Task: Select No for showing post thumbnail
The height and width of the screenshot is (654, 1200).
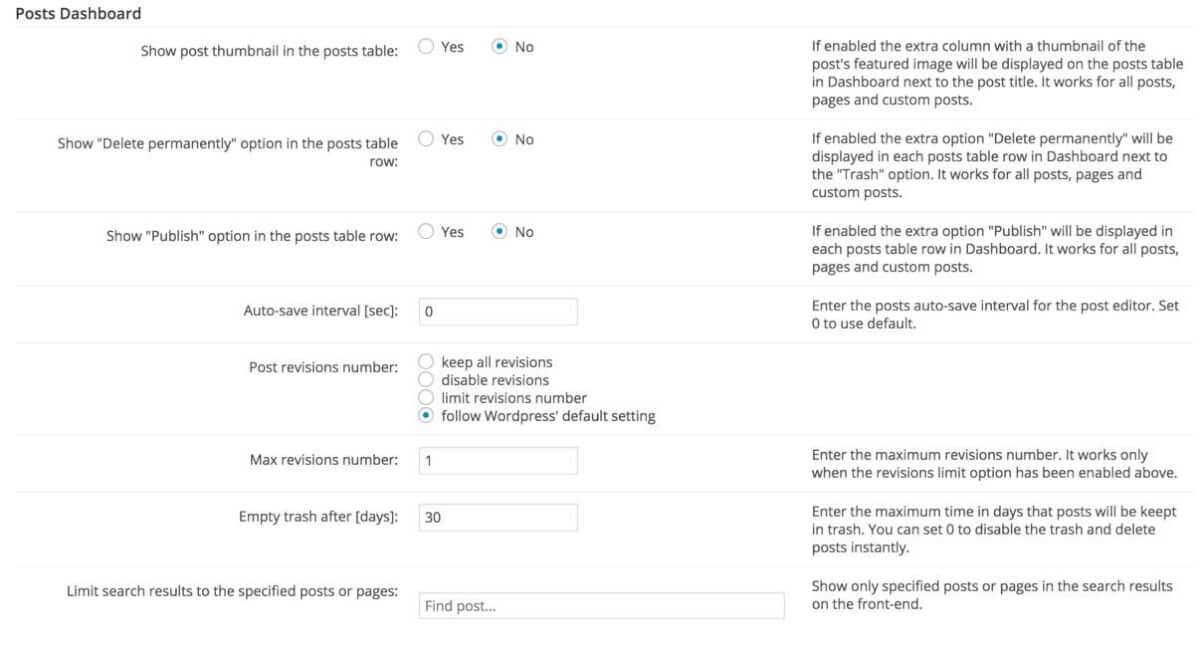Action: pyautogui.click(x=500, y=47)
